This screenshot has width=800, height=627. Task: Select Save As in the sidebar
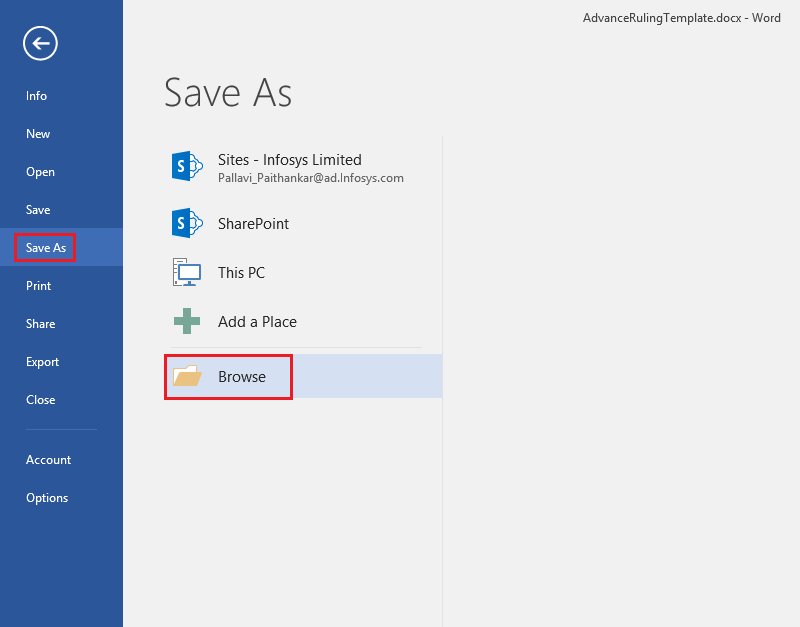click(x=61, y=247)
